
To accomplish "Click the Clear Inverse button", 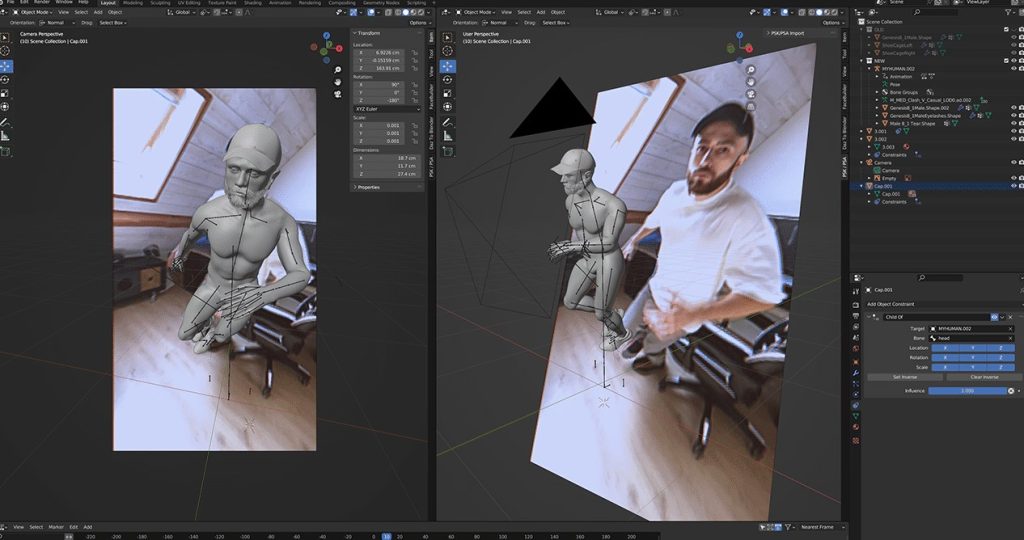I will coord(983,377).
